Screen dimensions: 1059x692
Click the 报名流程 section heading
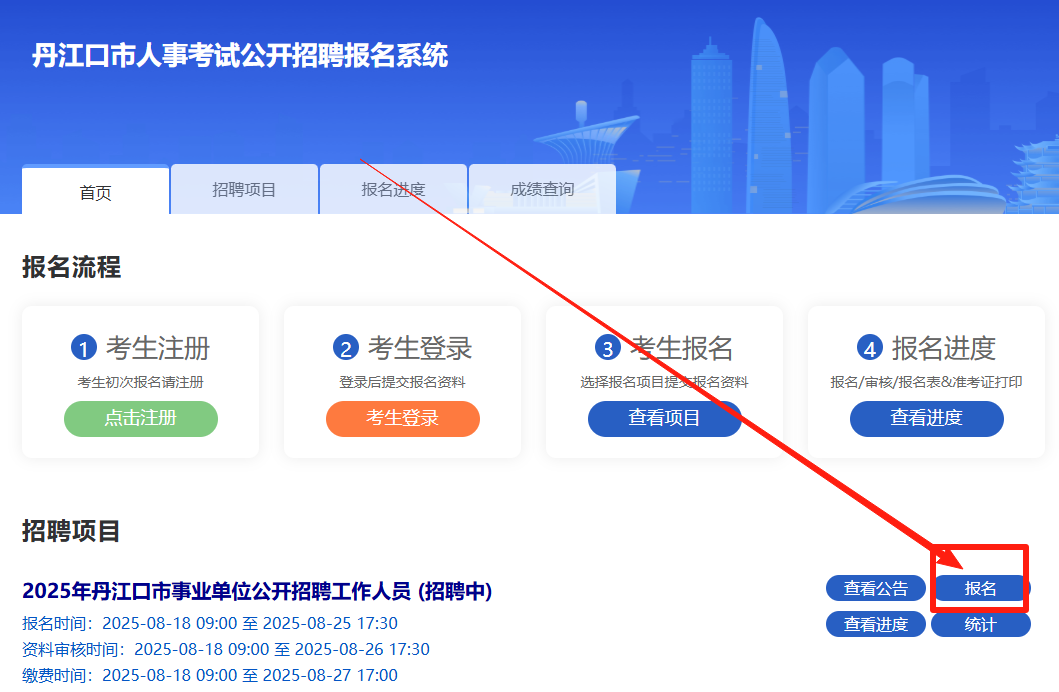tap(72, 267)
